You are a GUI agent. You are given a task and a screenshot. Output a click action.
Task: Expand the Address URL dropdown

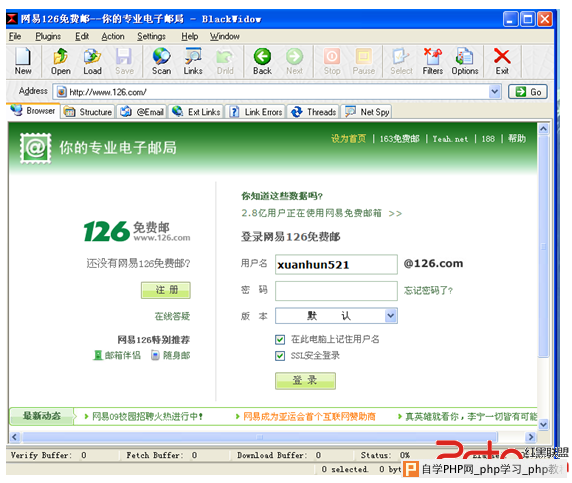pos(494,92)
